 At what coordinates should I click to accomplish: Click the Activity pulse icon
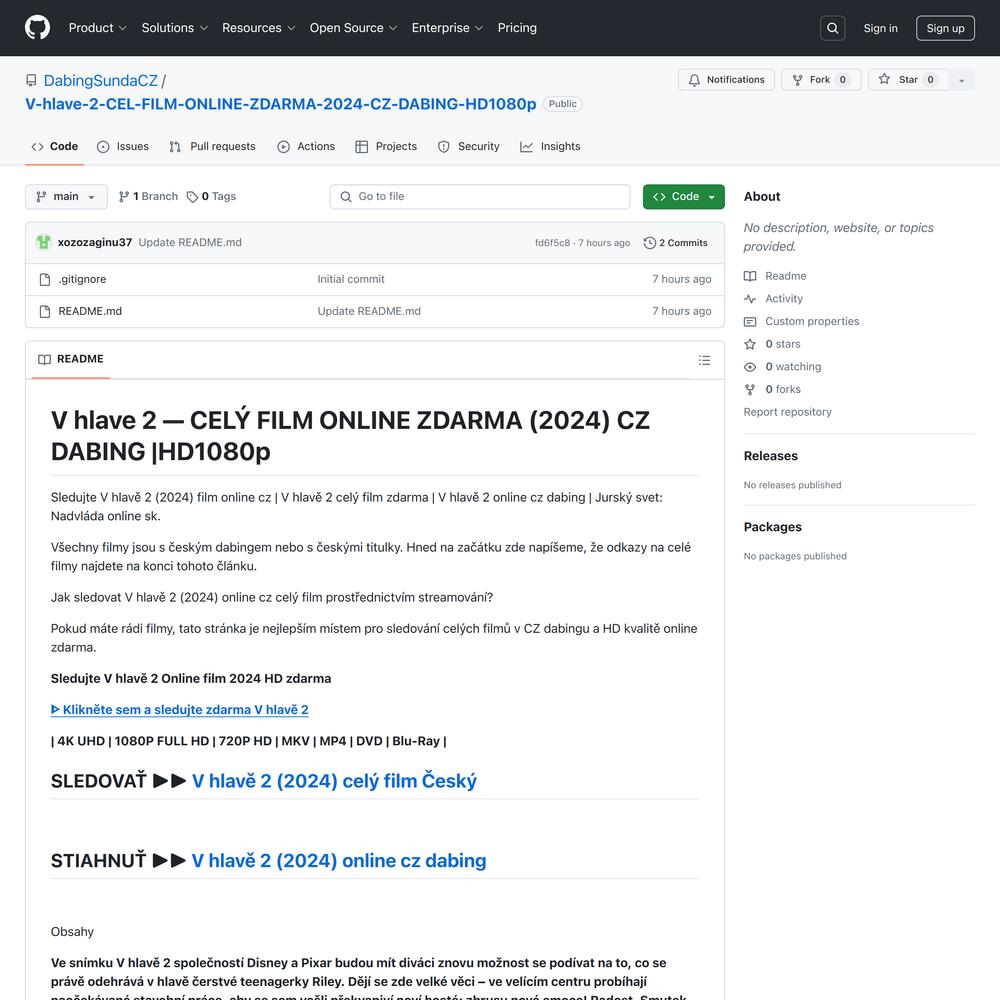click(750, 298)
